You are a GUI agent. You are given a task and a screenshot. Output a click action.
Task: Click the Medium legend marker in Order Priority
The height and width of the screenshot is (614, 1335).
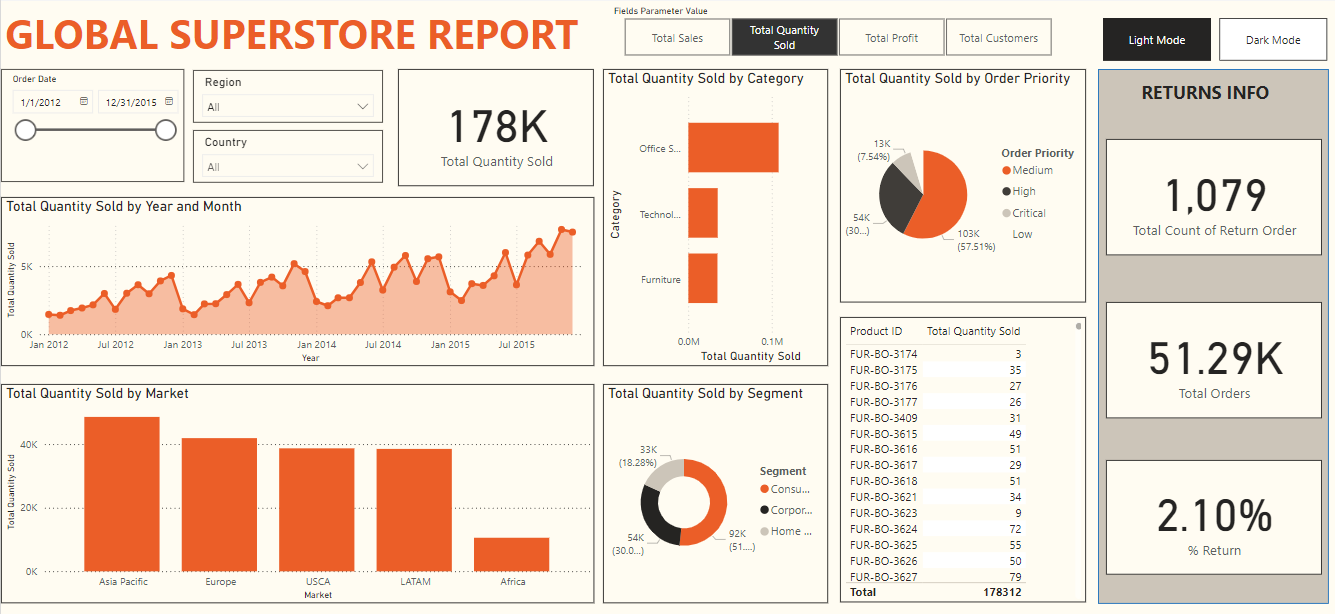[1006, 171]
